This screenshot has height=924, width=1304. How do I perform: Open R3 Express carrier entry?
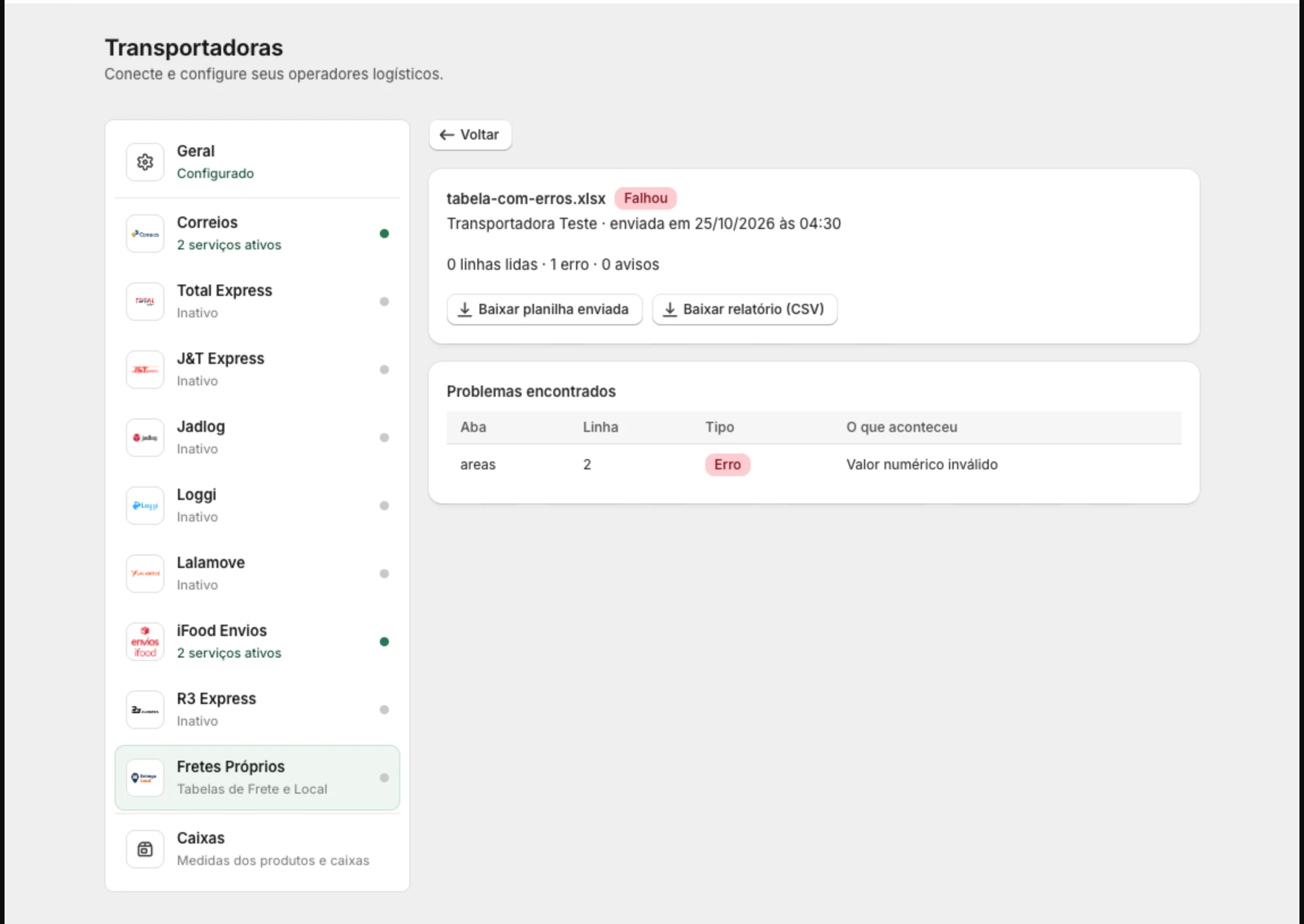pyautogui.click(x=257, y=710)
